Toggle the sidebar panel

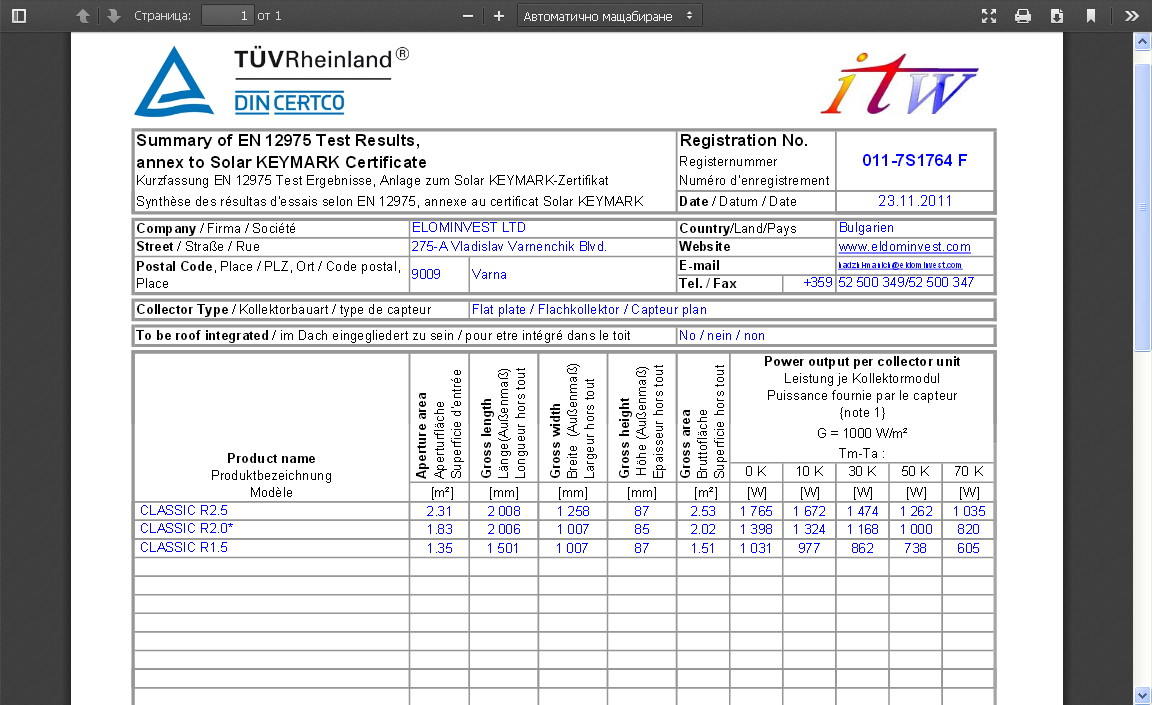[x=19, y=16]
